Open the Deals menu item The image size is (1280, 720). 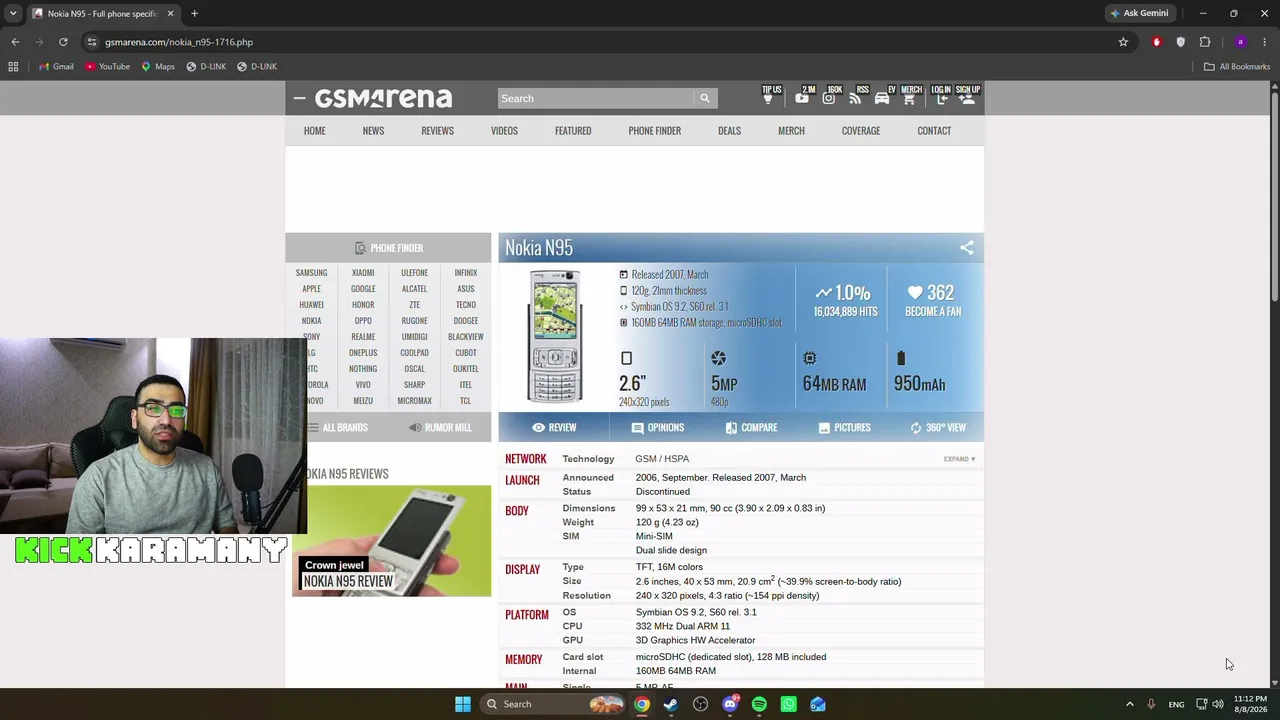point(729,131)
